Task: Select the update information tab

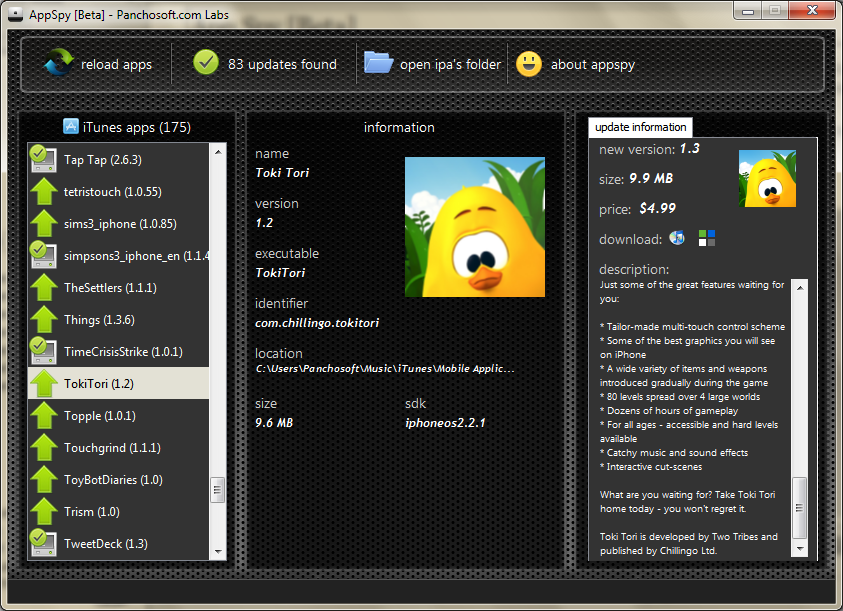Action: click(640, 127)
